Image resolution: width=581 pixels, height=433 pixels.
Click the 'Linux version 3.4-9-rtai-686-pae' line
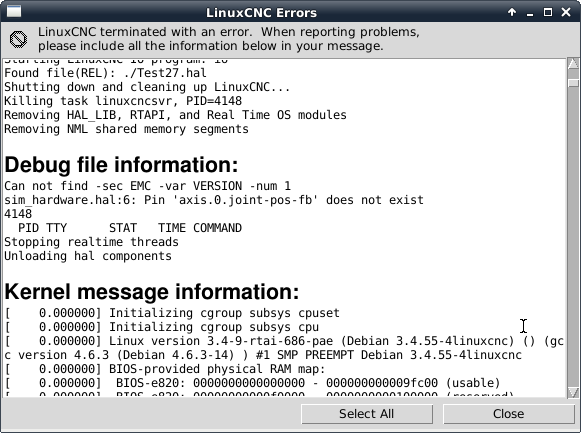(284, 342)
